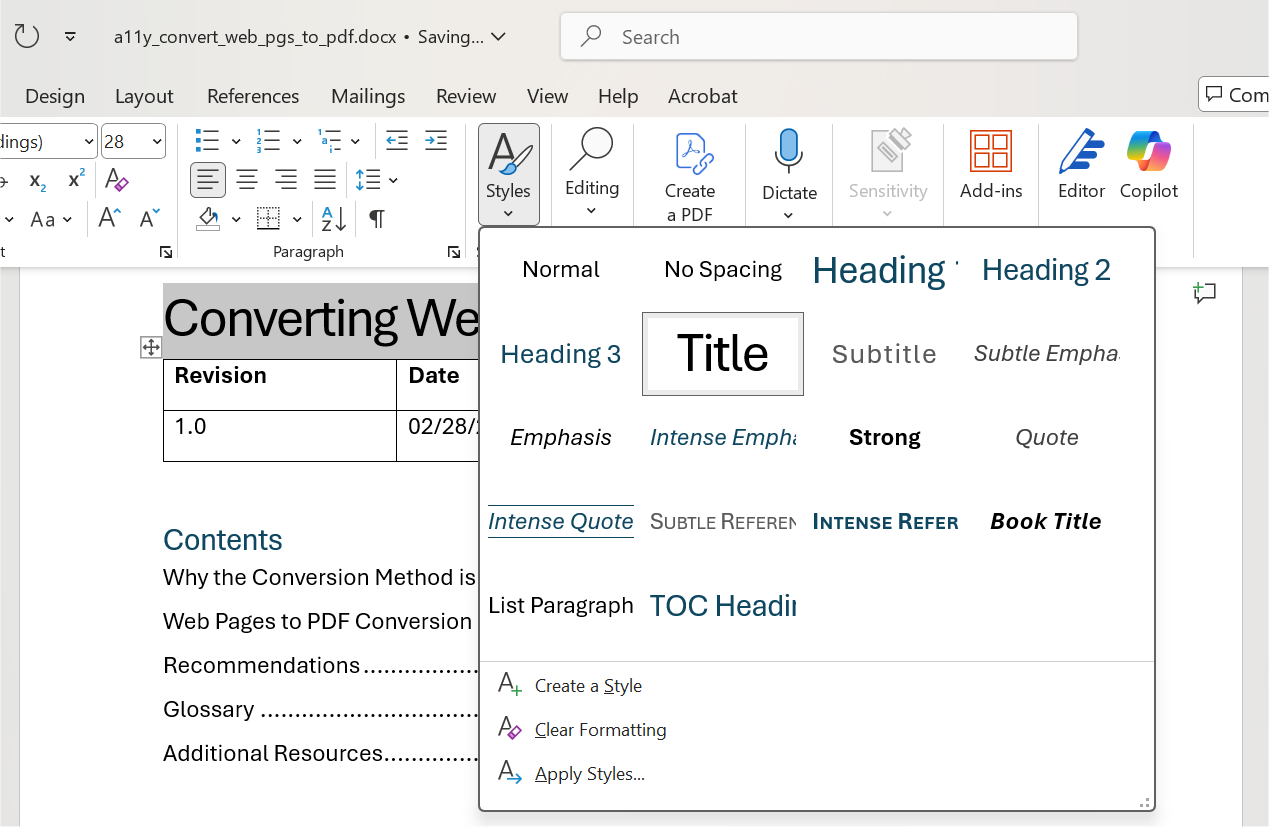Image resolution: width=1269 pixels, height=827 pixels.
Task: Increase indent of the paragraph
Action: (x=435, y=141)
